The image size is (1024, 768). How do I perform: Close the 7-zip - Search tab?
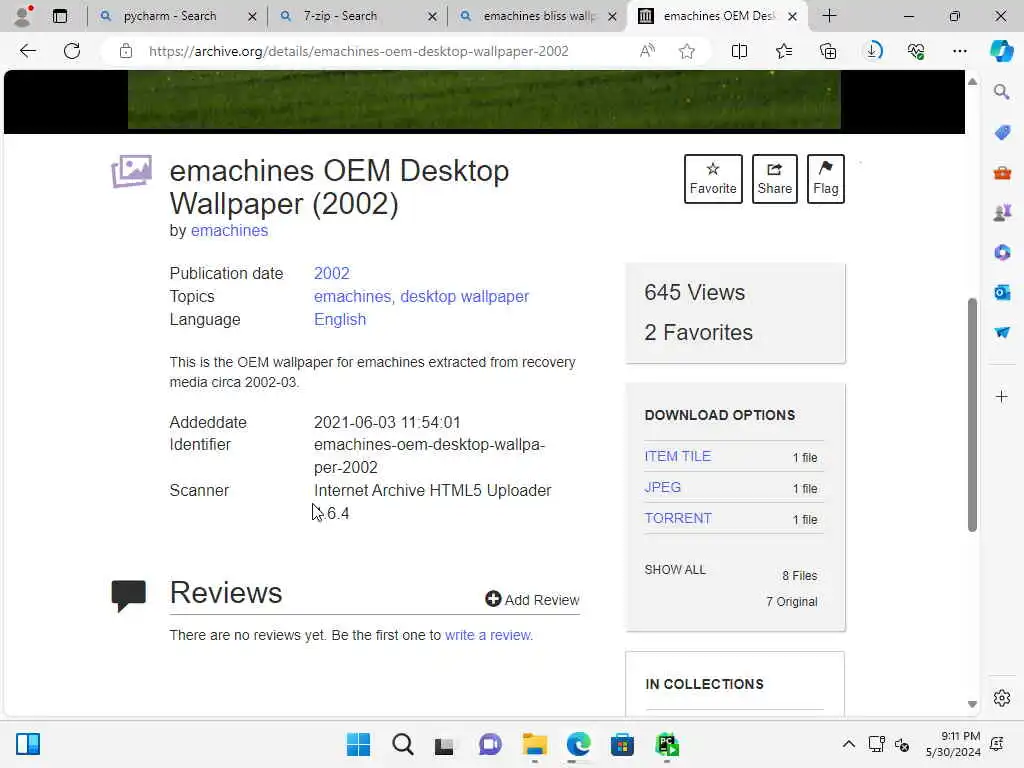[432, 16]
